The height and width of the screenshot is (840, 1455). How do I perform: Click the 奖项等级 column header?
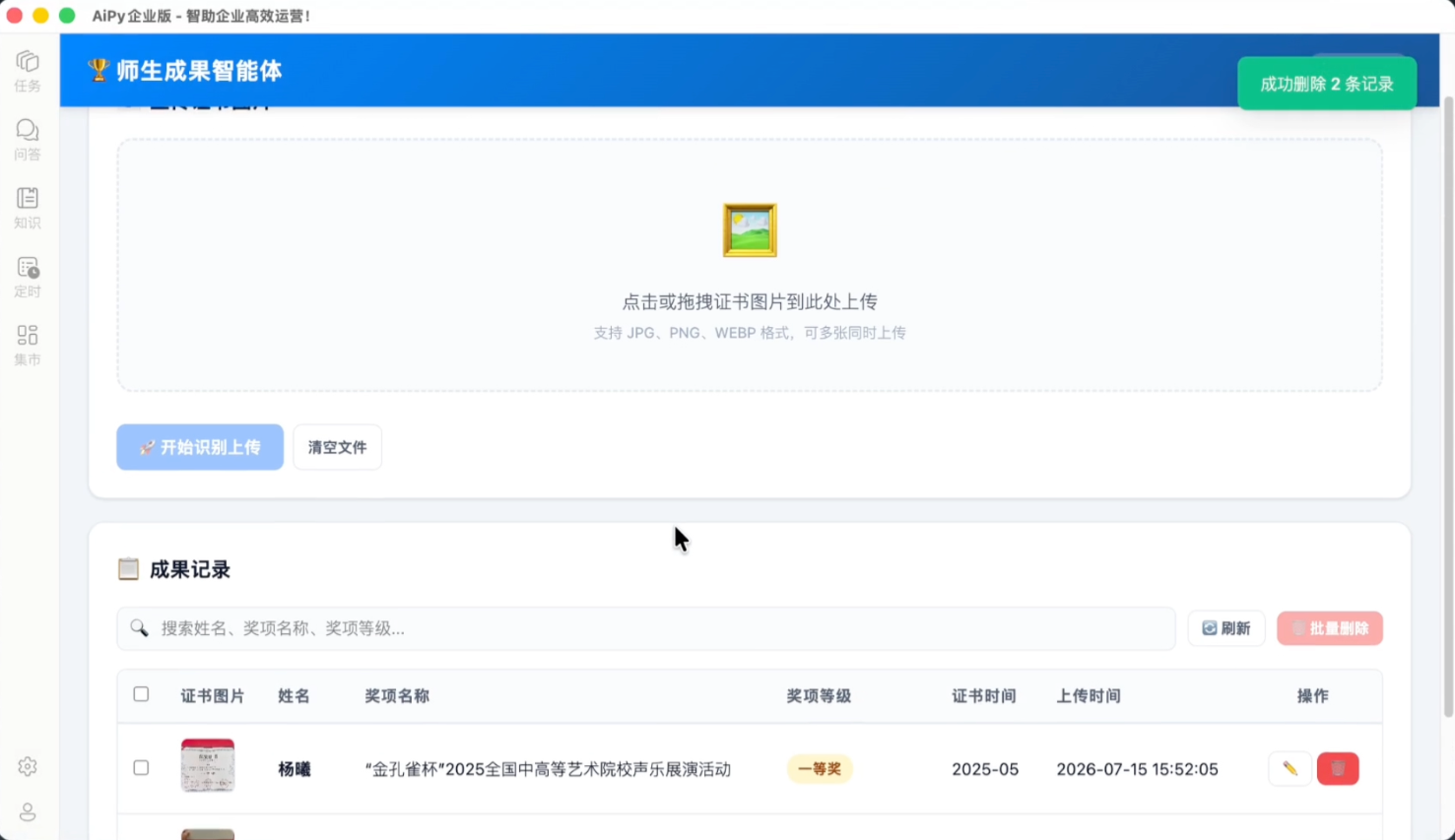[819, 696]
